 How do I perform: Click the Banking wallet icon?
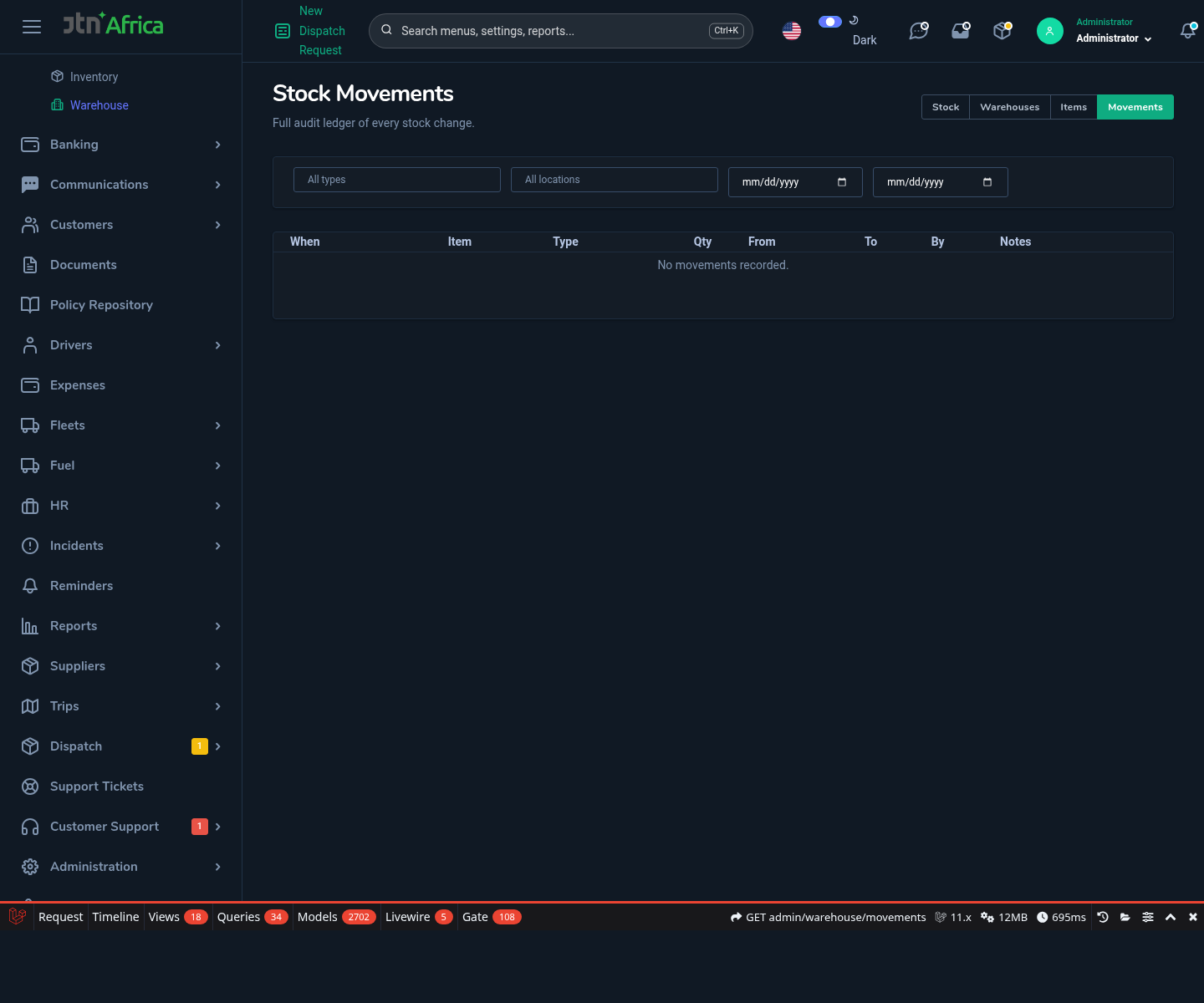pos(30,145)
